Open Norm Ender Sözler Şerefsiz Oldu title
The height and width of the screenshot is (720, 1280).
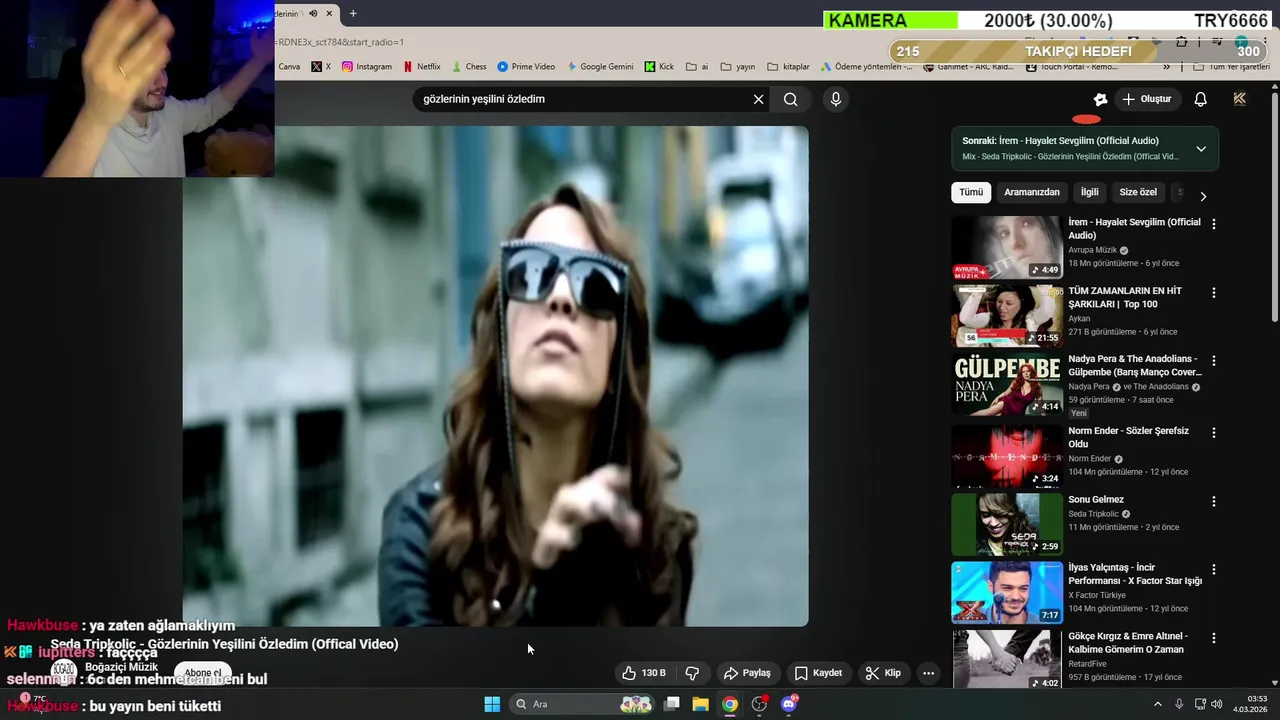[x=1128, y=437]
